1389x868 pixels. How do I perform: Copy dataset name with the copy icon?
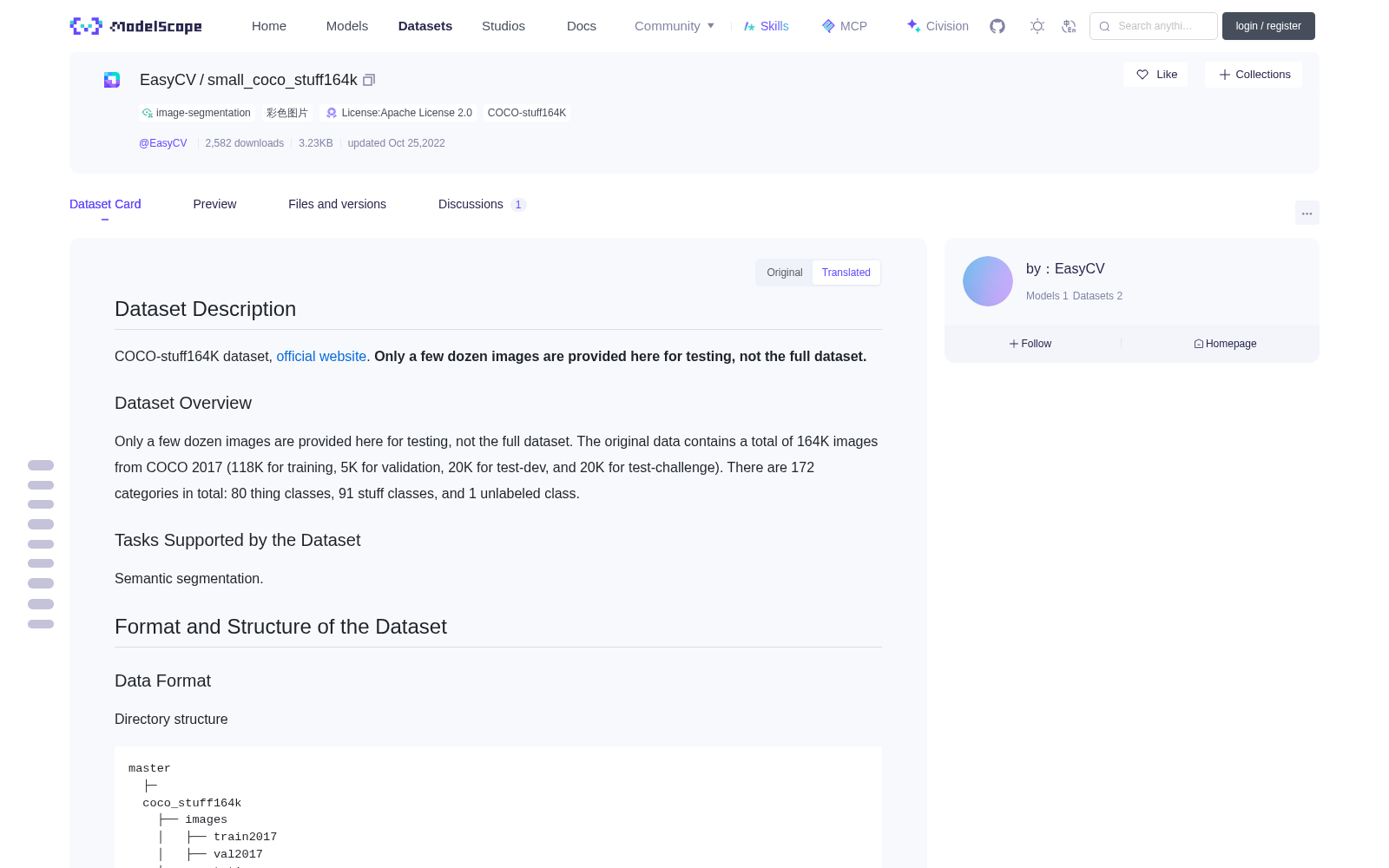tap(369, 80)
